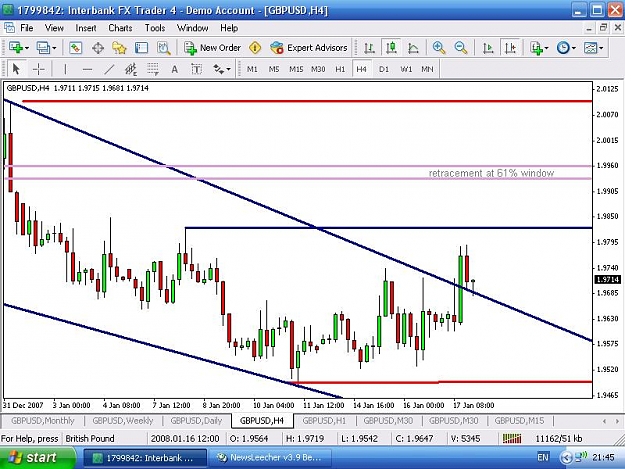This screenshot has width=625, height=469.
Task: Switch to Line Chart display
Action: pyautogui.click(x=413, y=48)
